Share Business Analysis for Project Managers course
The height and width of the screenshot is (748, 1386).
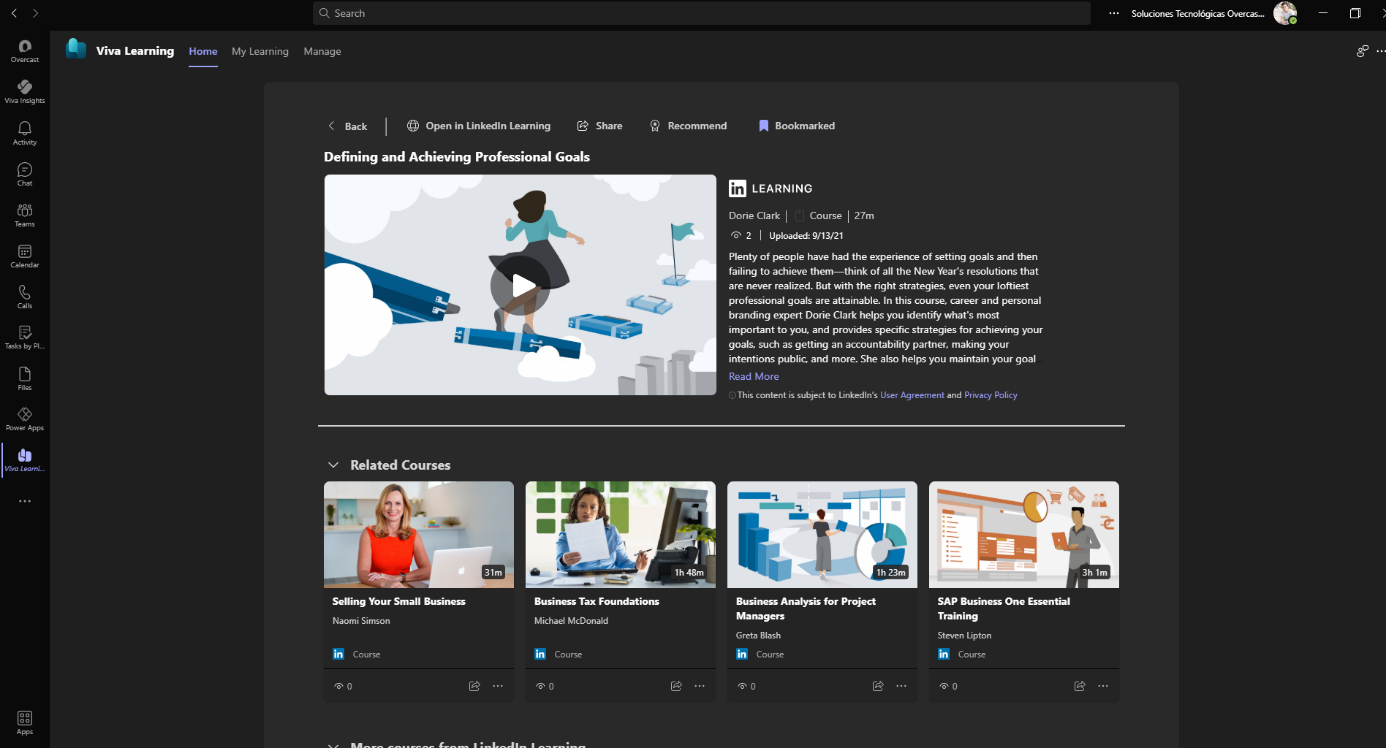pyautogui.click(x=878, y=686)
